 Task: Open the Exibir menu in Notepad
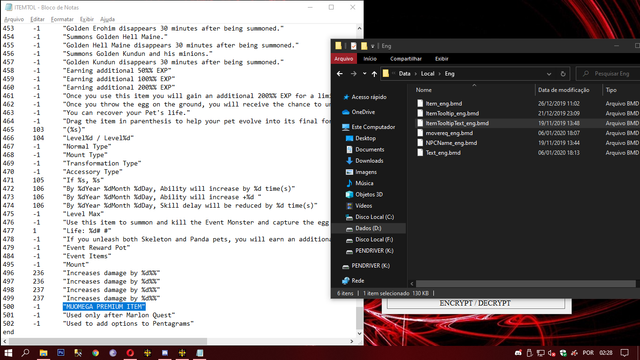[87, 19]
